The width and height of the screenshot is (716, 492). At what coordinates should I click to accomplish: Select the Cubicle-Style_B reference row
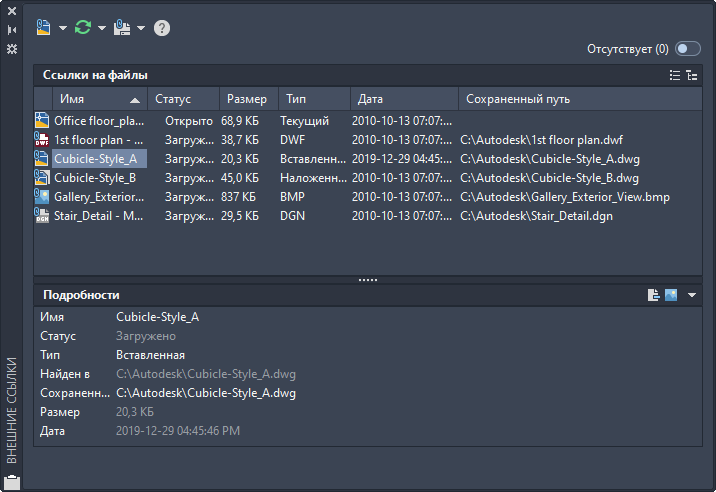click(x=368, y=178)
